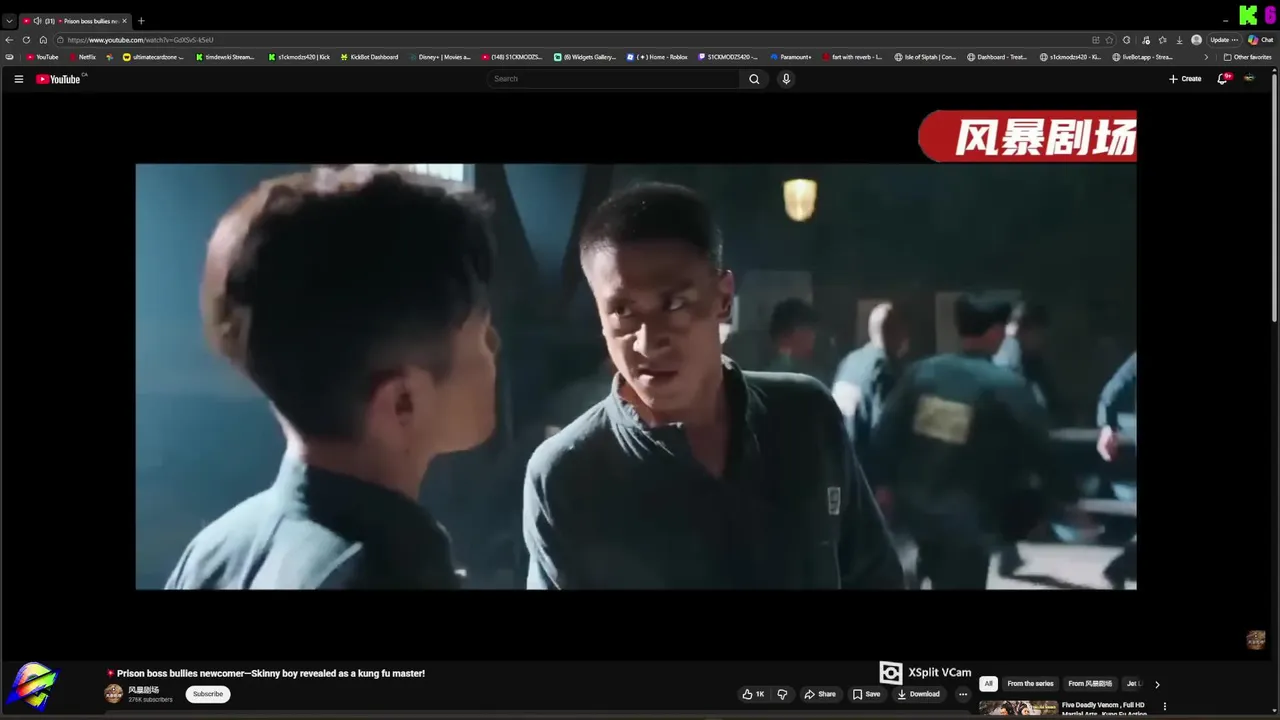The image size is (1280, 720).
Task: Open Netflix bookmark
Action: [x=82, y=57]
